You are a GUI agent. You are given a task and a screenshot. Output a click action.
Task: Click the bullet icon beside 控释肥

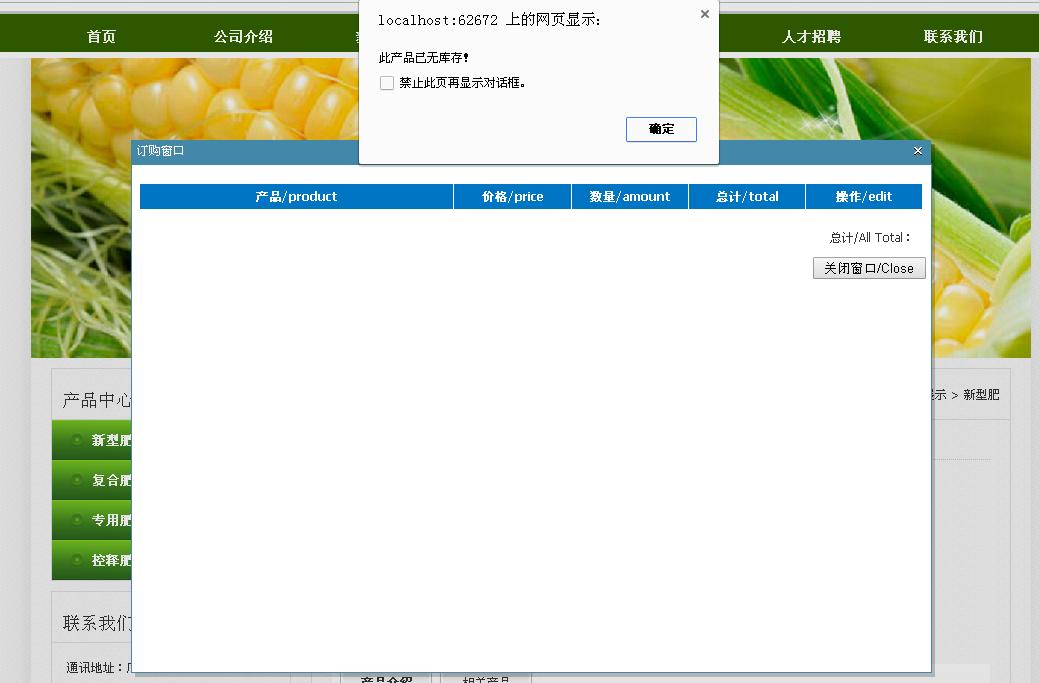(77, 560)
